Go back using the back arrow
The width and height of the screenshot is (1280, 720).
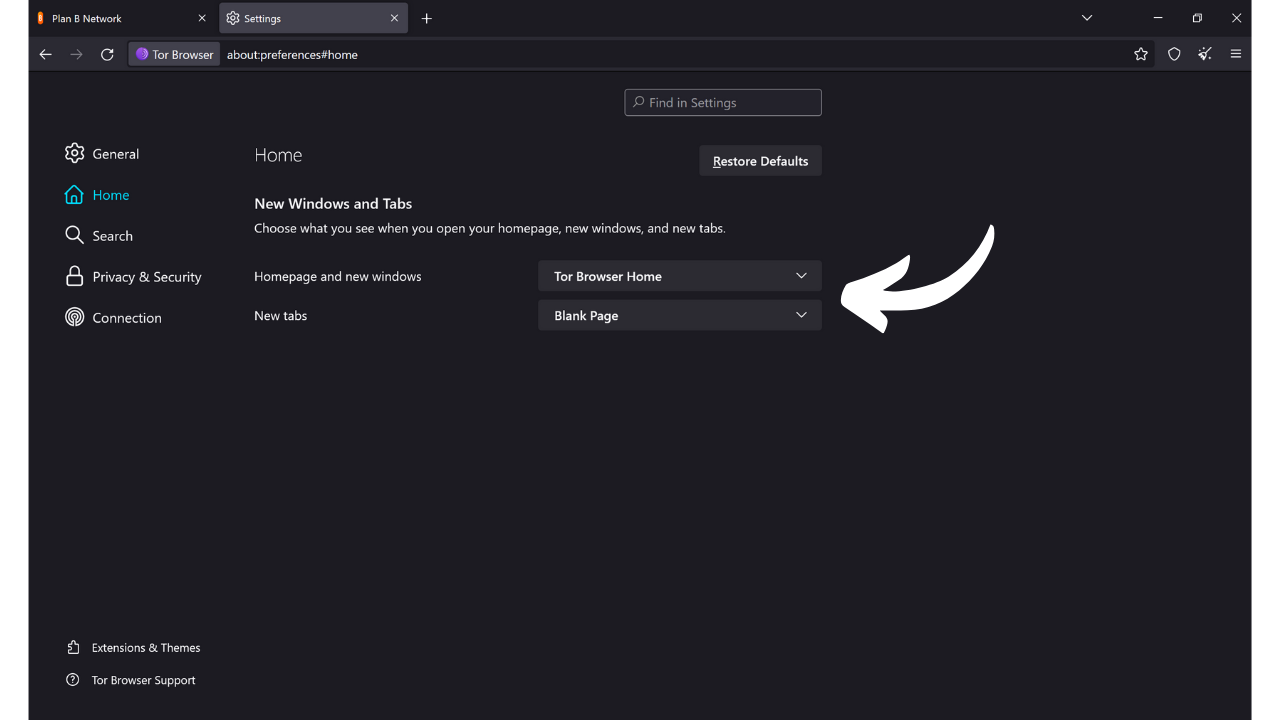(45, 54)
